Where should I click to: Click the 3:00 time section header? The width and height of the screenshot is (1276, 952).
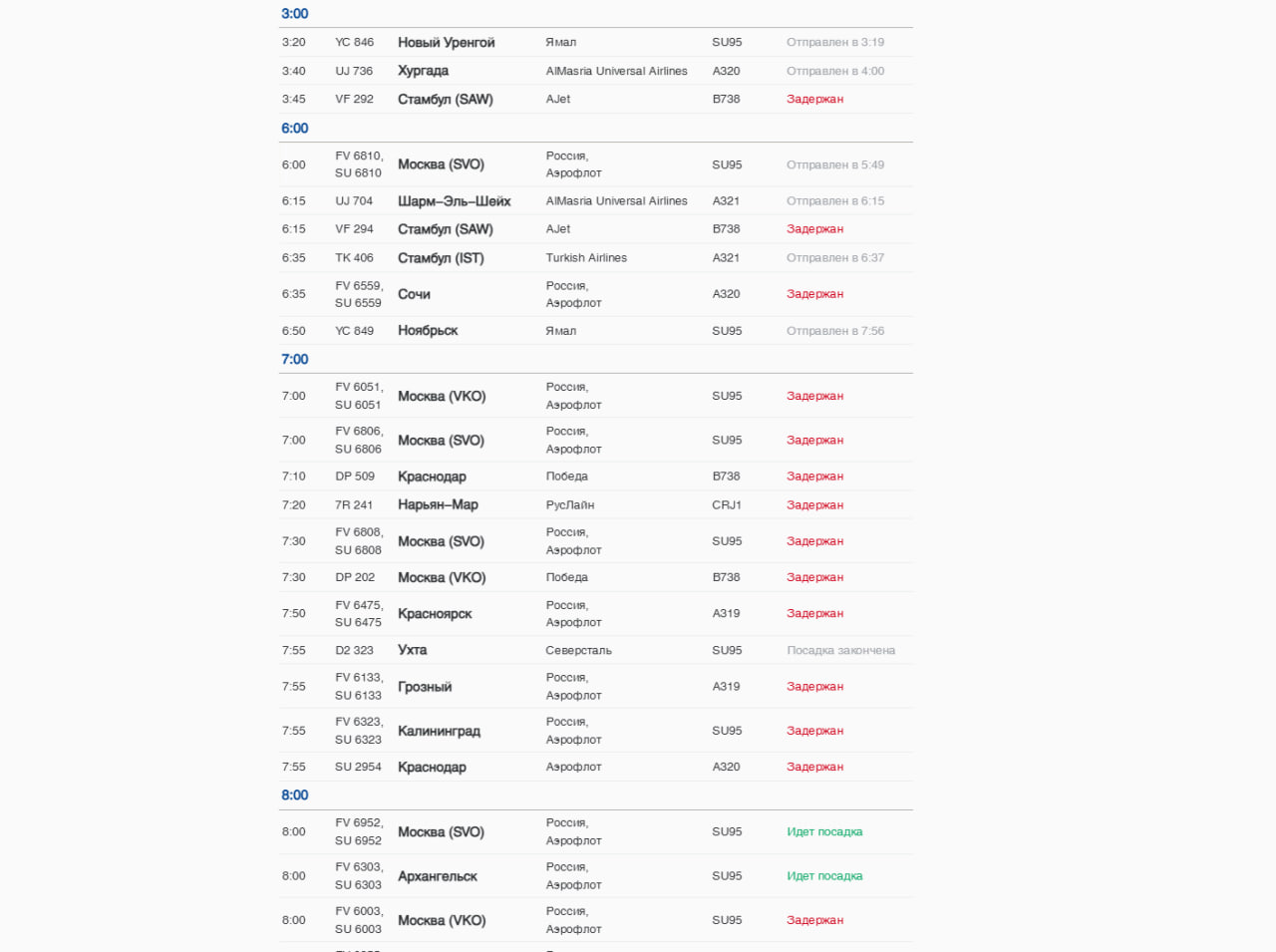[295, 14]
